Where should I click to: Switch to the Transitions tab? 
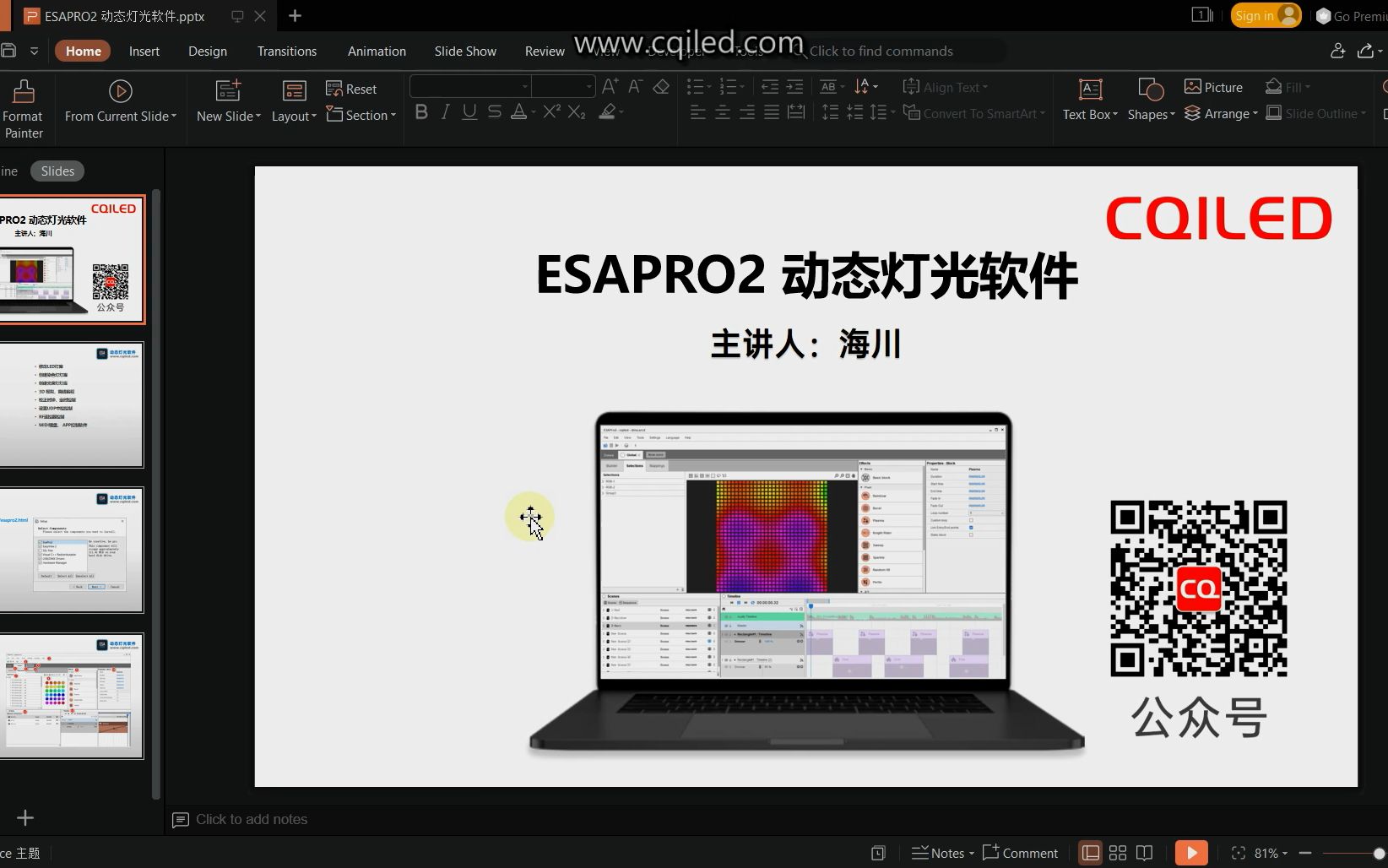point(287,51)
